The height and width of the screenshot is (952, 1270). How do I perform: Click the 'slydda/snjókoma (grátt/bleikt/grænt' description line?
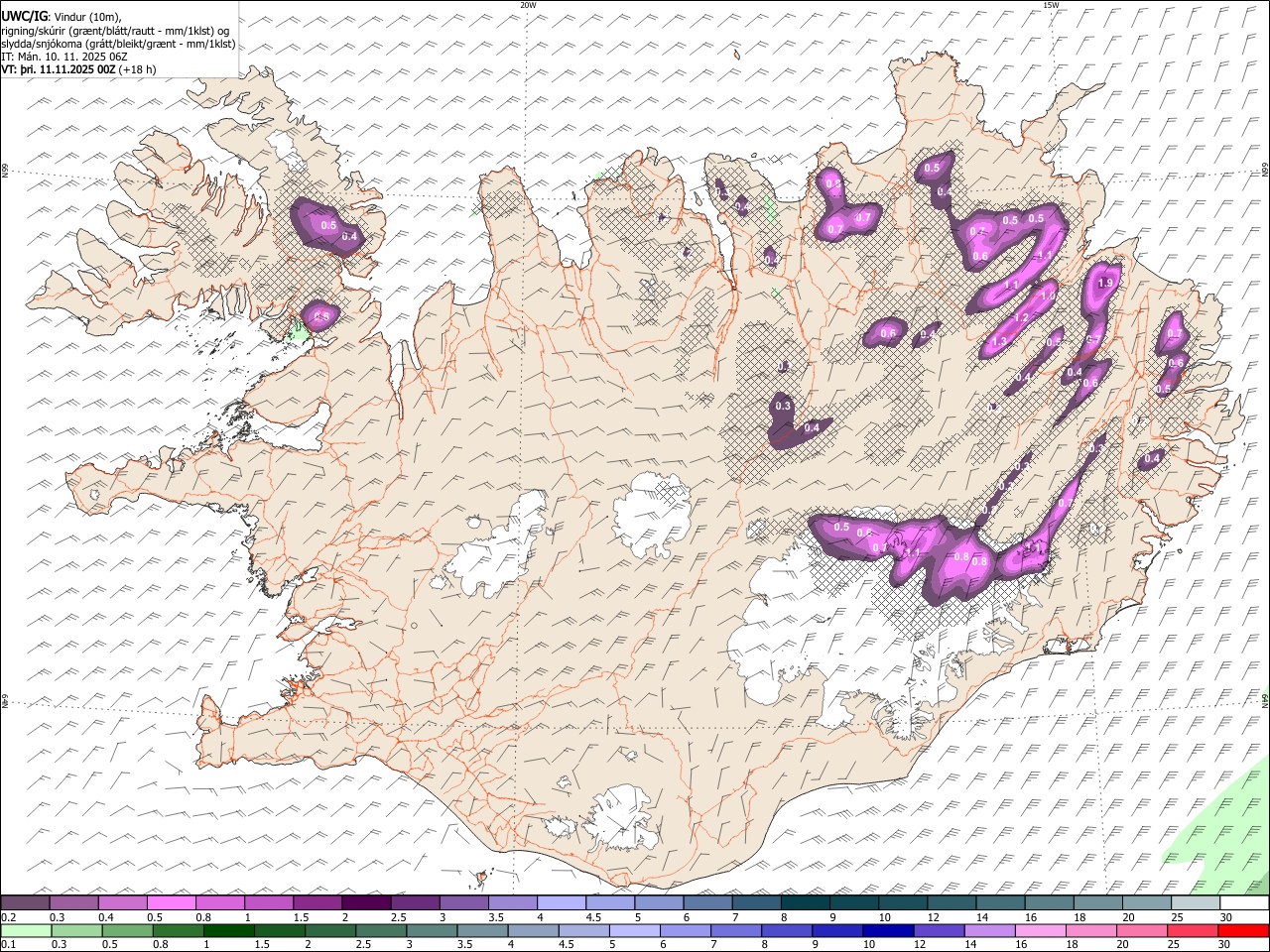point(118,44)
